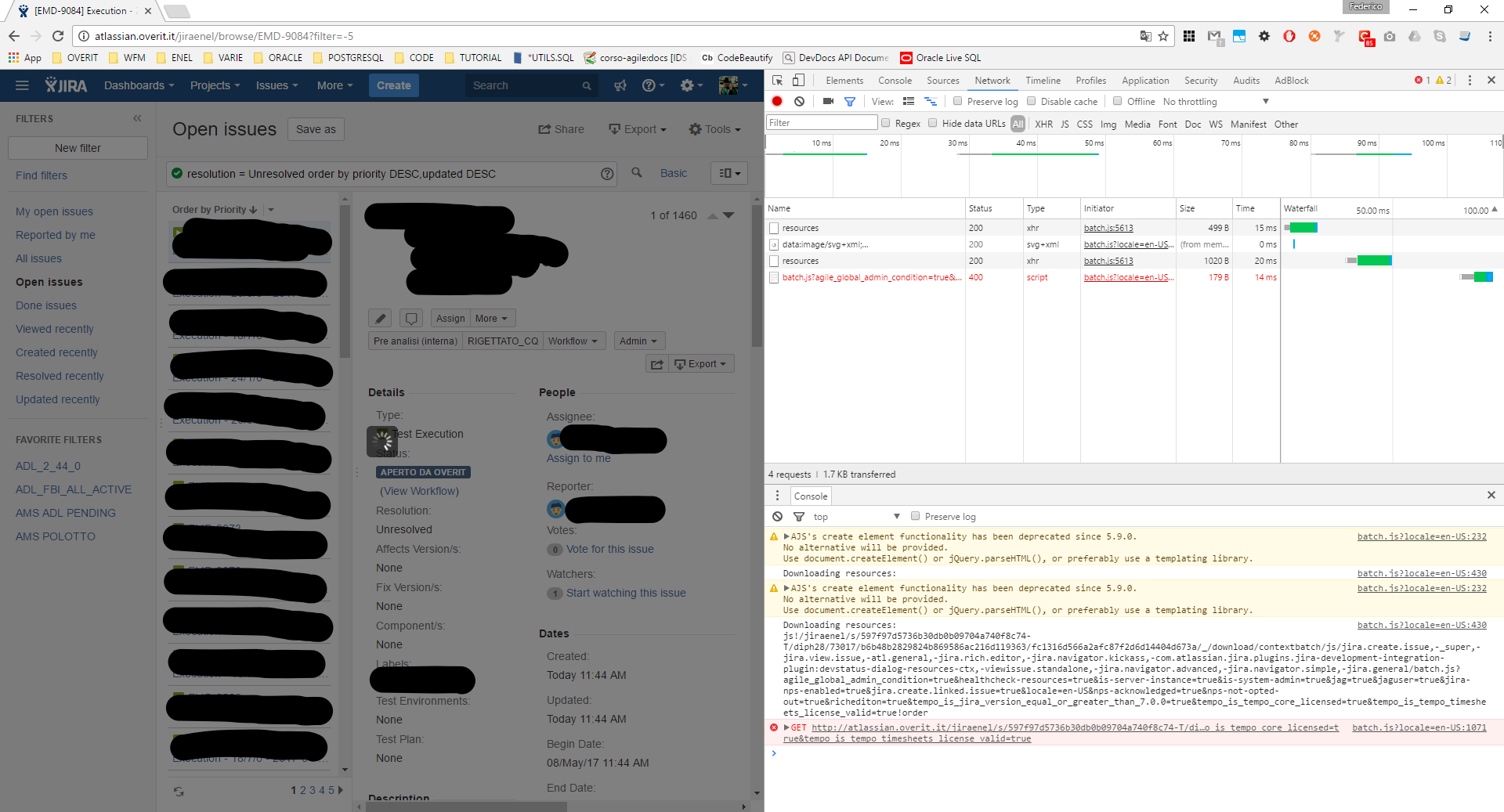The width and height of the screenshot is (1504, 812).
Task: Check the Disable cache option
Action: click(x=1031, y=101)
